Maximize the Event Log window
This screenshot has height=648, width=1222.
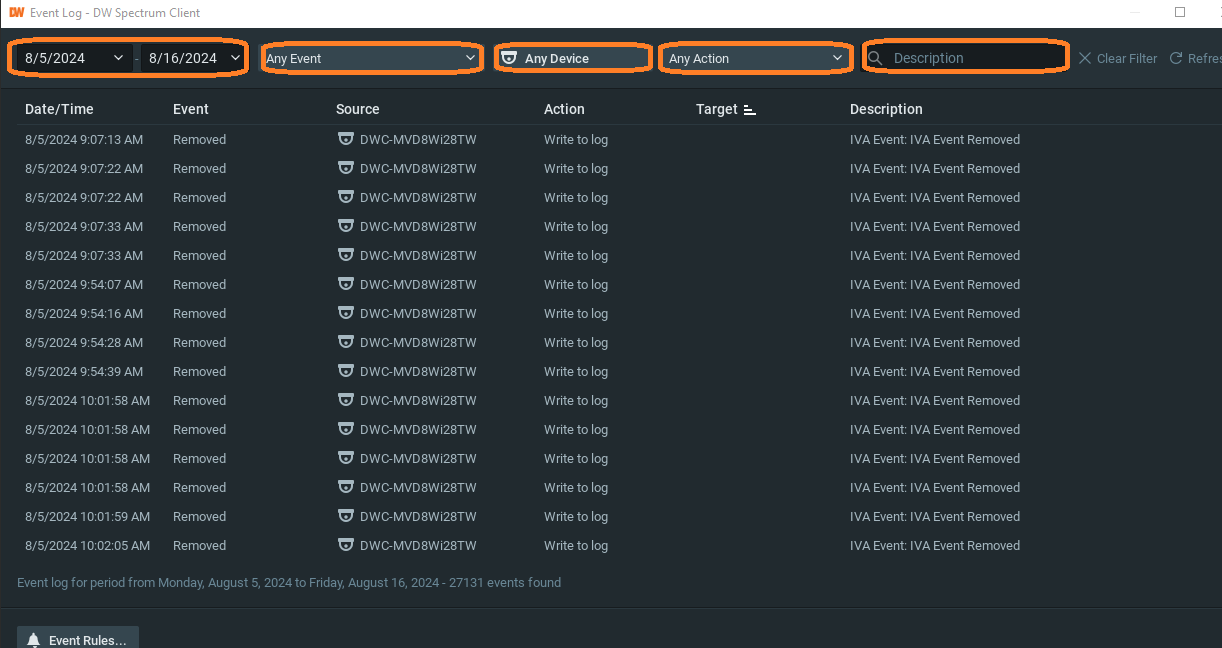point(1180,13)
